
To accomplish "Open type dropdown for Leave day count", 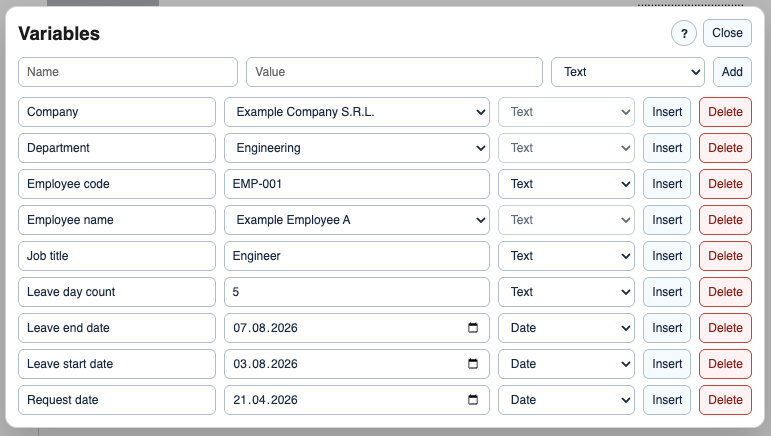I will tap(566, 292).
